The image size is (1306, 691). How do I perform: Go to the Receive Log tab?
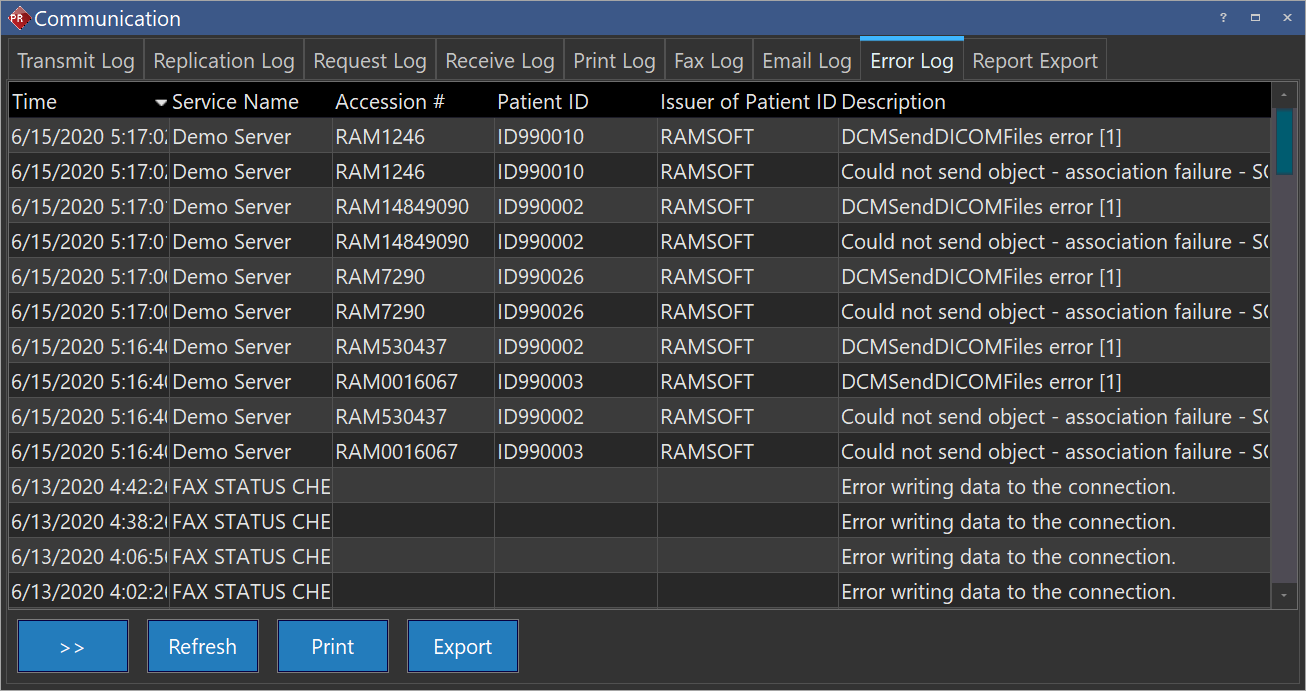(500, 61)
